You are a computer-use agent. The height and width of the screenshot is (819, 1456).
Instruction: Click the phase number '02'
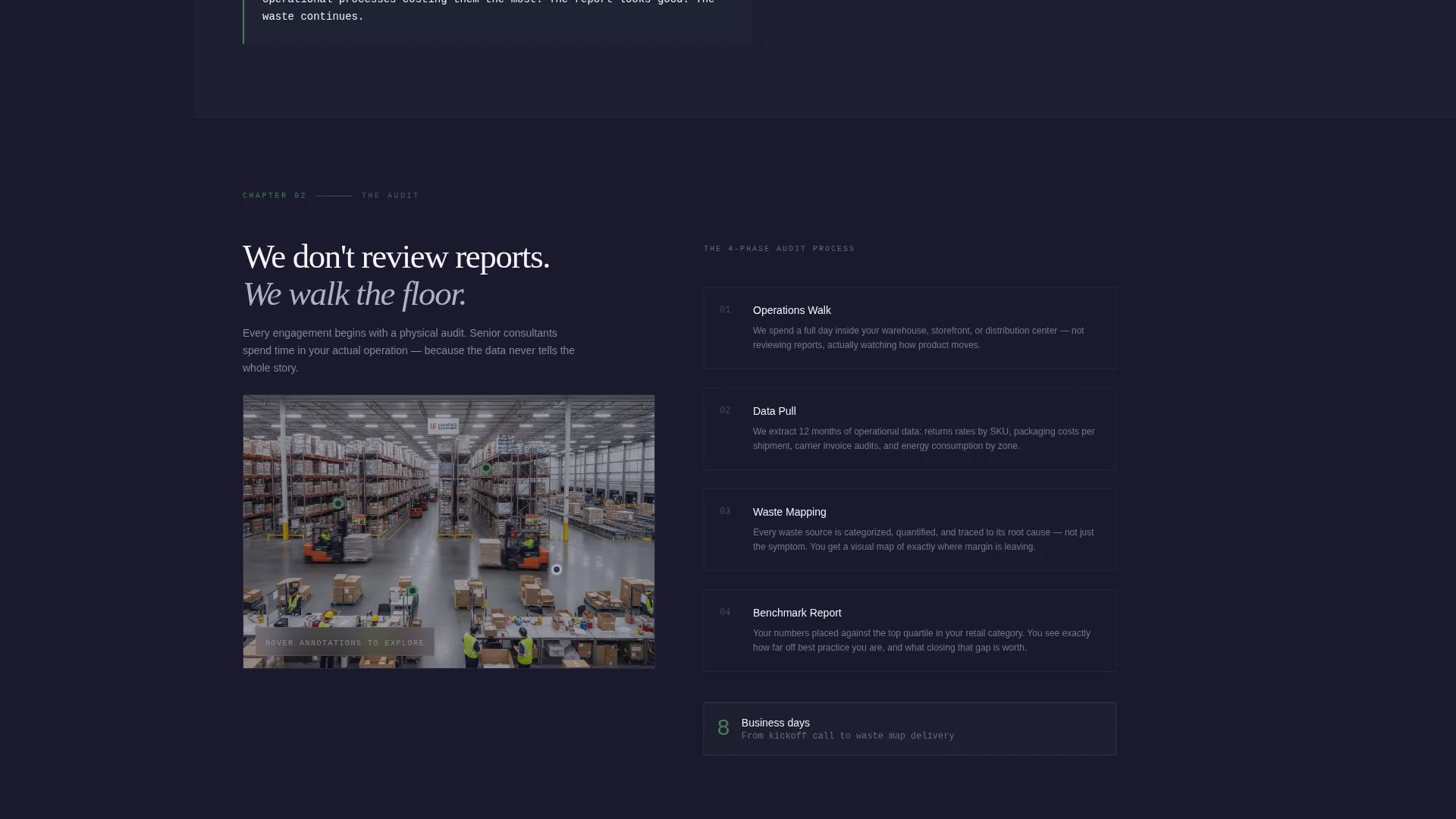tap(725, 410)
